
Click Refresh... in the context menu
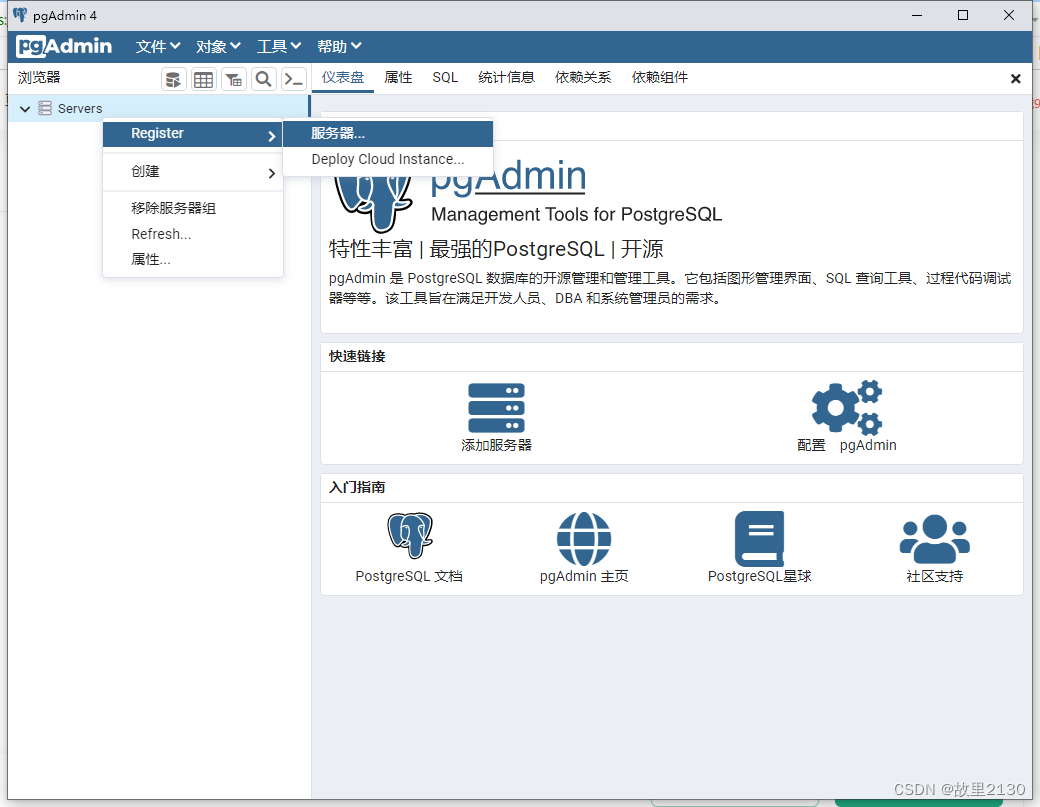161,234
